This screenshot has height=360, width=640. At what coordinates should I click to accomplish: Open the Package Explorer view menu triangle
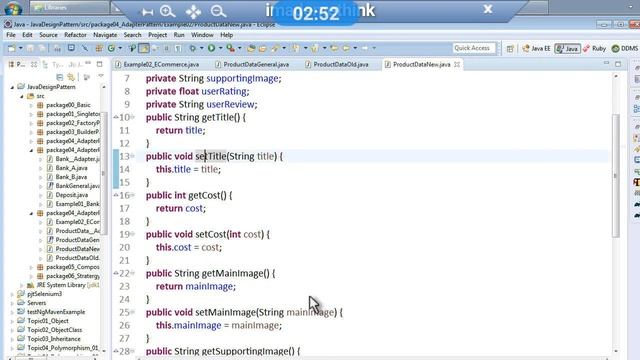(100, 76)
